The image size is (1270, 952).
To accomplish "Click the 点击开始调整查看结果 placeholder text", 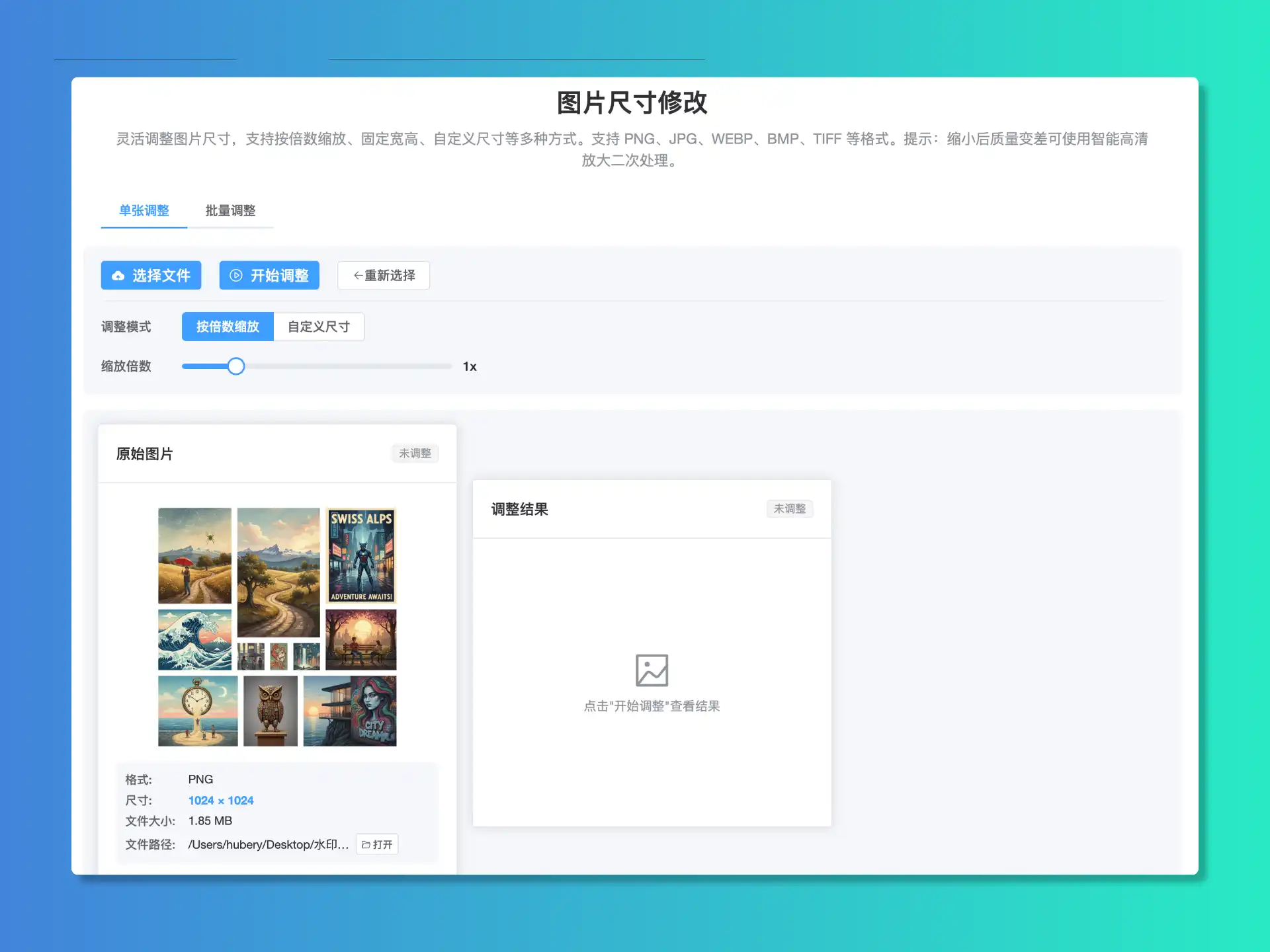I will point(652,705).
